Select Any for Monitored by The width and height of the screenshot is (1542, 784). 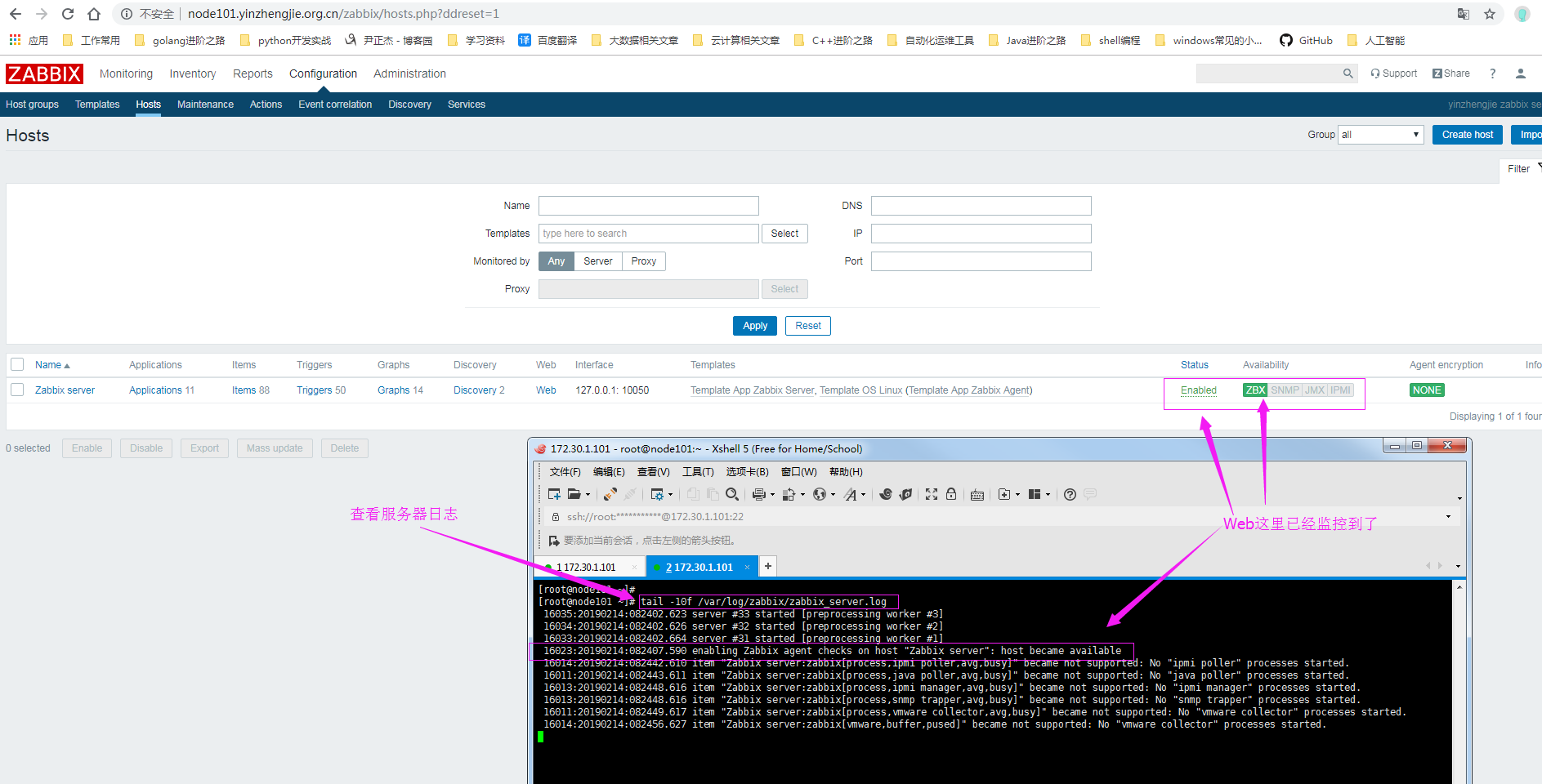(x=556, y=261)
